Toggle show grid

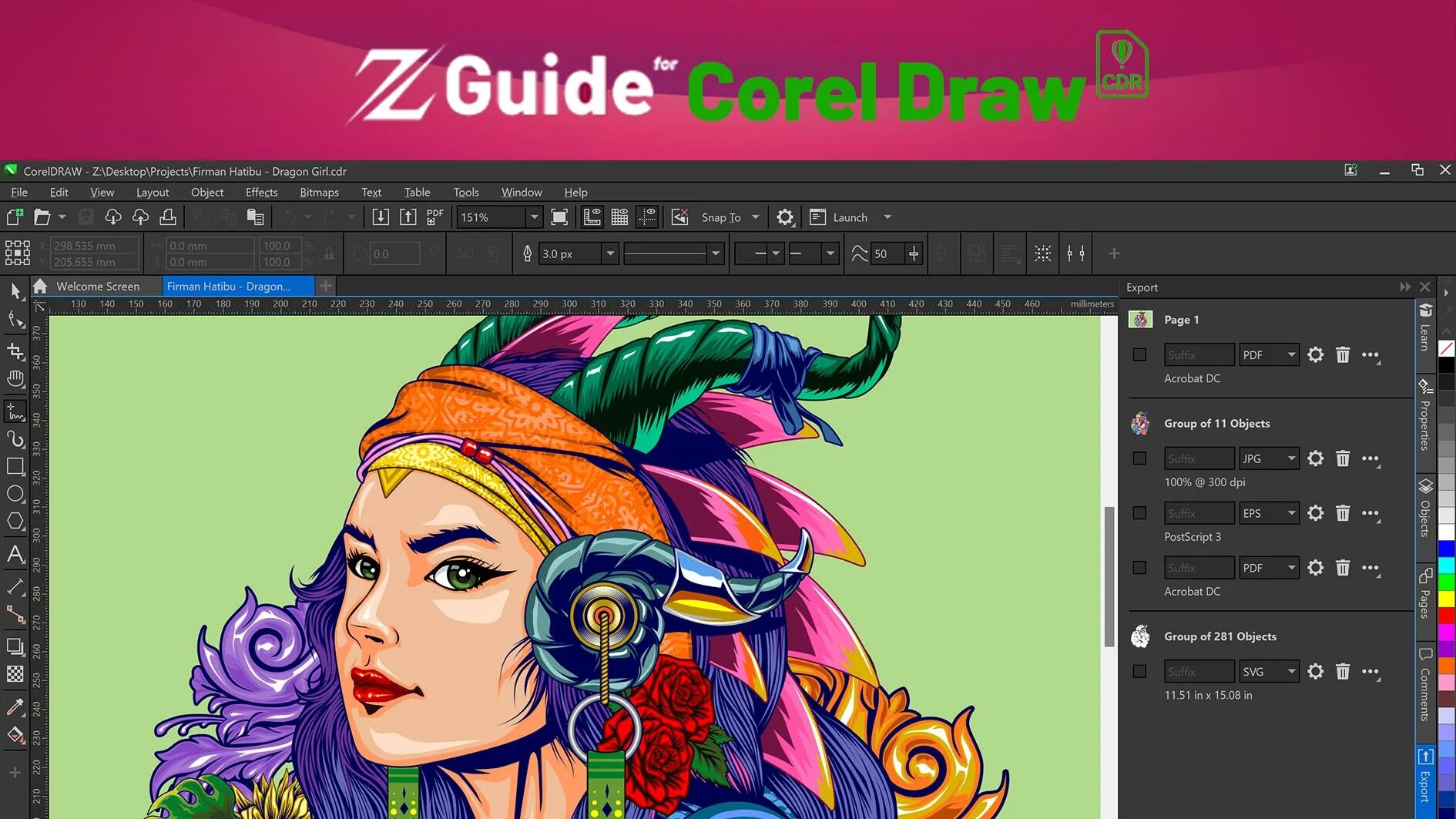pos(619,217)
